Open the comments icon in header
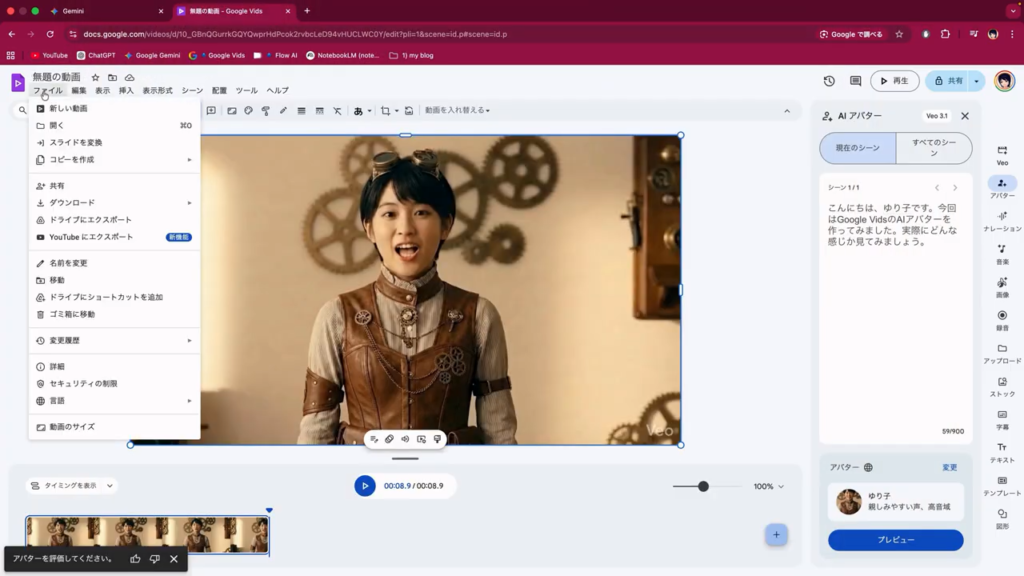 coord(855,81)
